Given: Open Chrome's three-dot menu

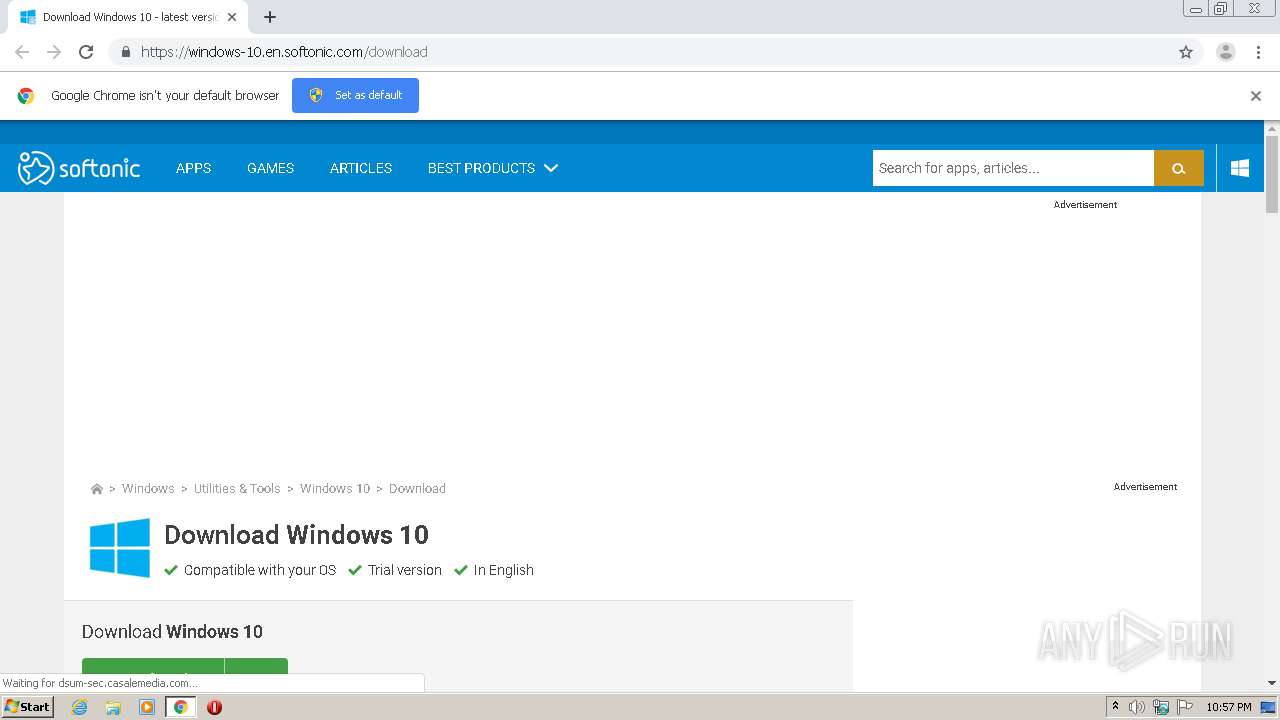Looking at the screenshot, I should tap(1258, 52).
